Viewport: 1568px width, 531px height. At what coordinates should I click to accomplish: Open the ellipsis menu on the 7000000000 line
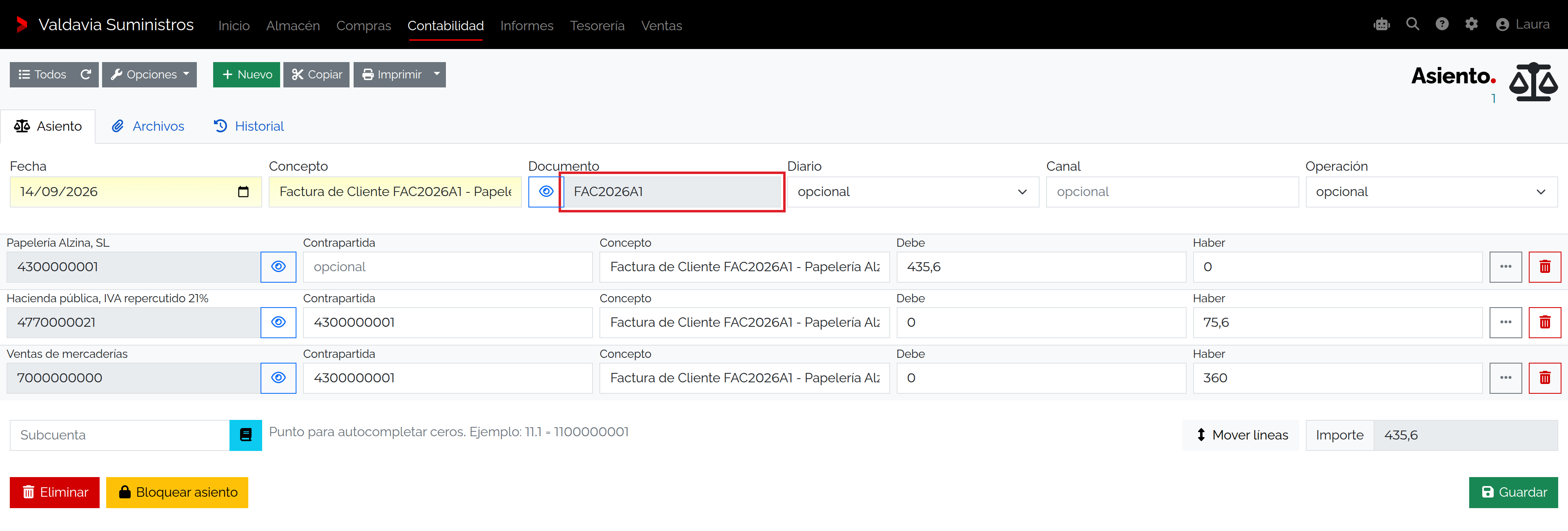[x=1505, y=377]
